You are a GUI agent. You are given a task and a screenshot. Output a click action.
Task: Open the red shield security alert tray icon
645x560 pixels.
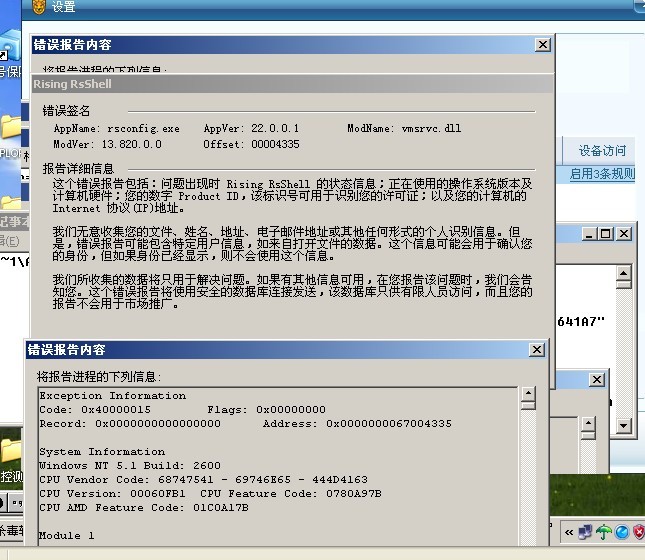639,532
